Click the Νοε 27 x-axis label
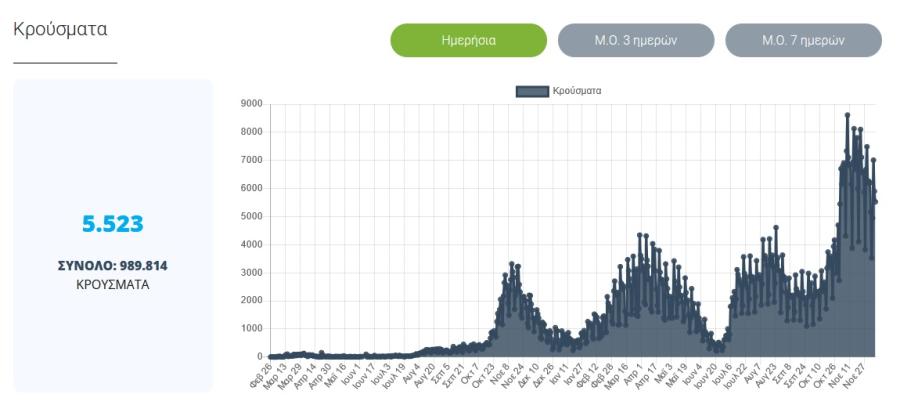 pyautogui.click(x=857, y=375)
